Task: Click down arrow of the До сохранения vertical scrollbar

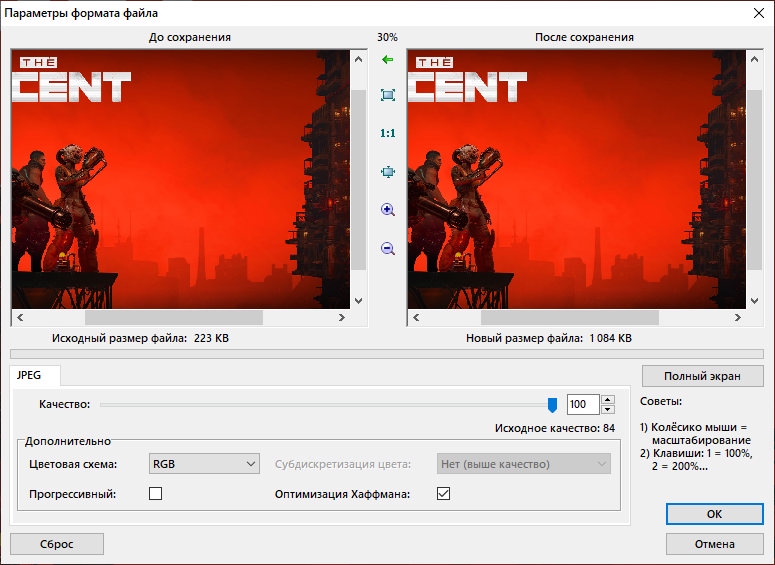Action: (x=358, y=301)
